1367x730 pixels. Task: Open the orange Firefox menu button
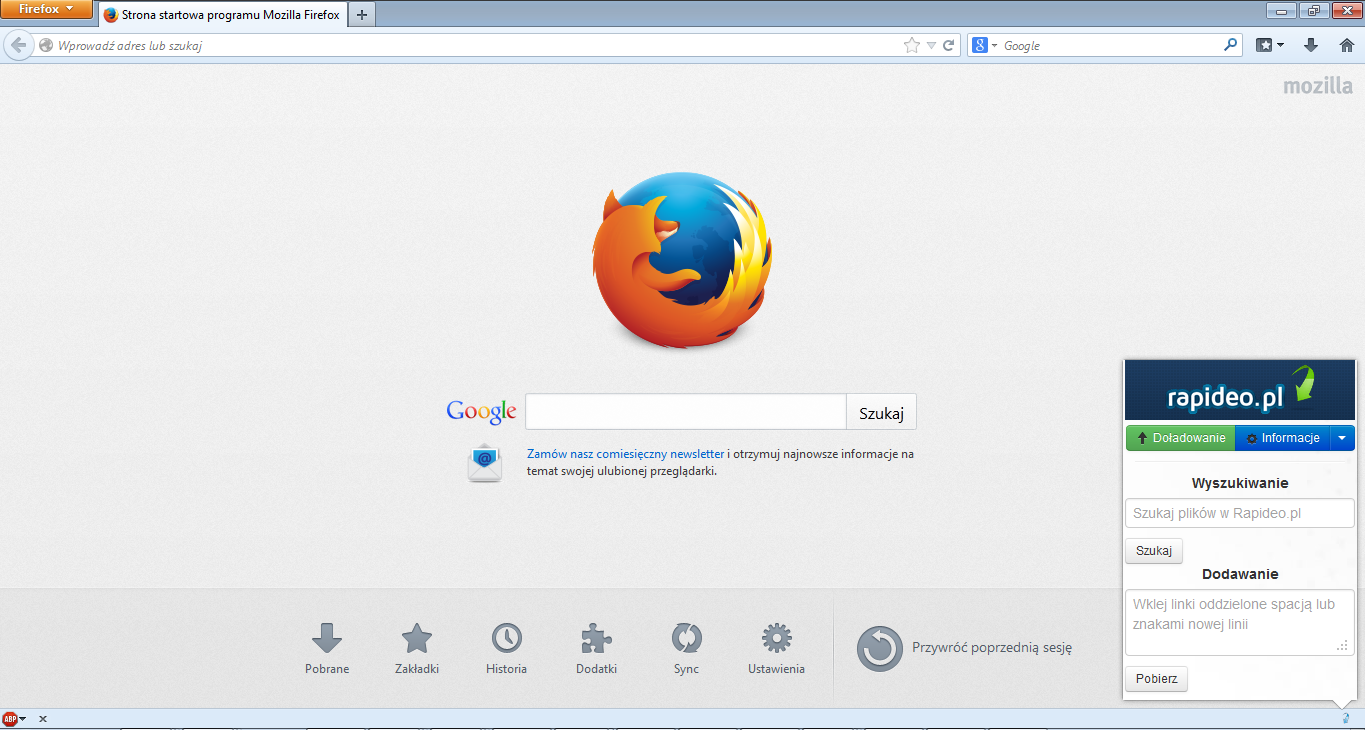tap(47, 9)
